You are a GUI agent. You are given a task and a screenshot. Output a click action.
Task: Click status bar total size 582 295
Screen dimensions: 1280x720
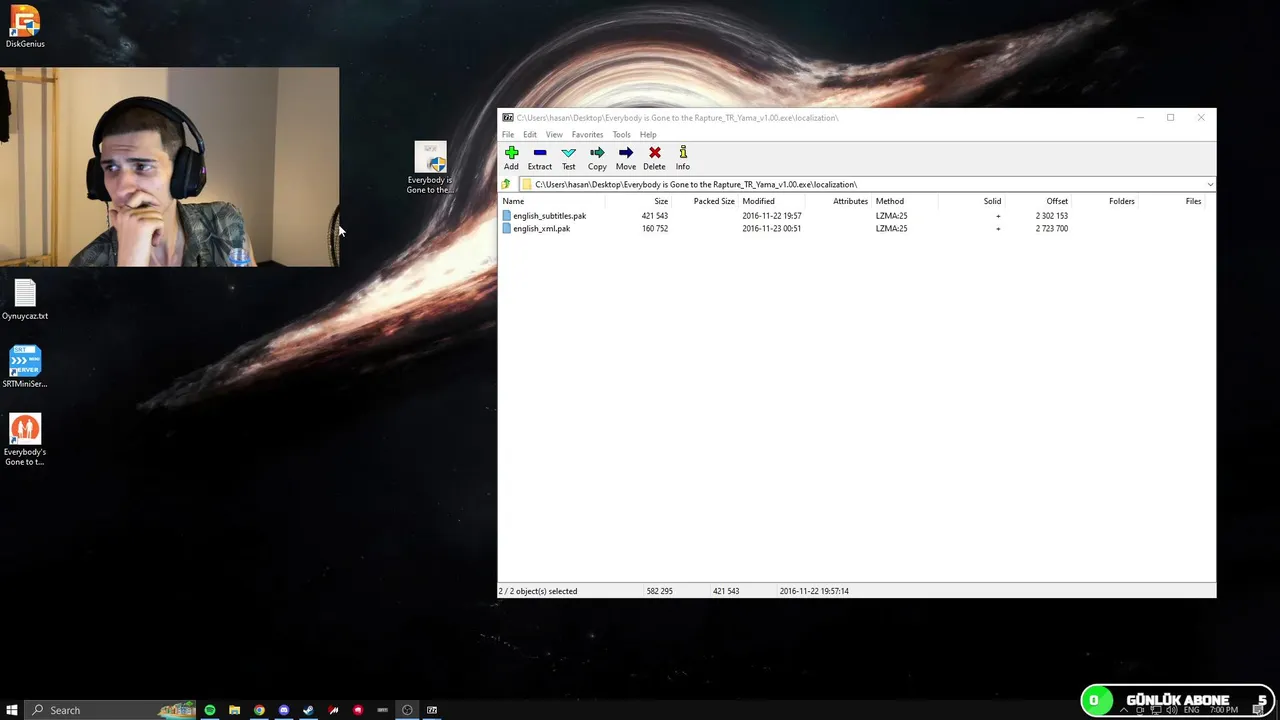(x=659, y=591)
